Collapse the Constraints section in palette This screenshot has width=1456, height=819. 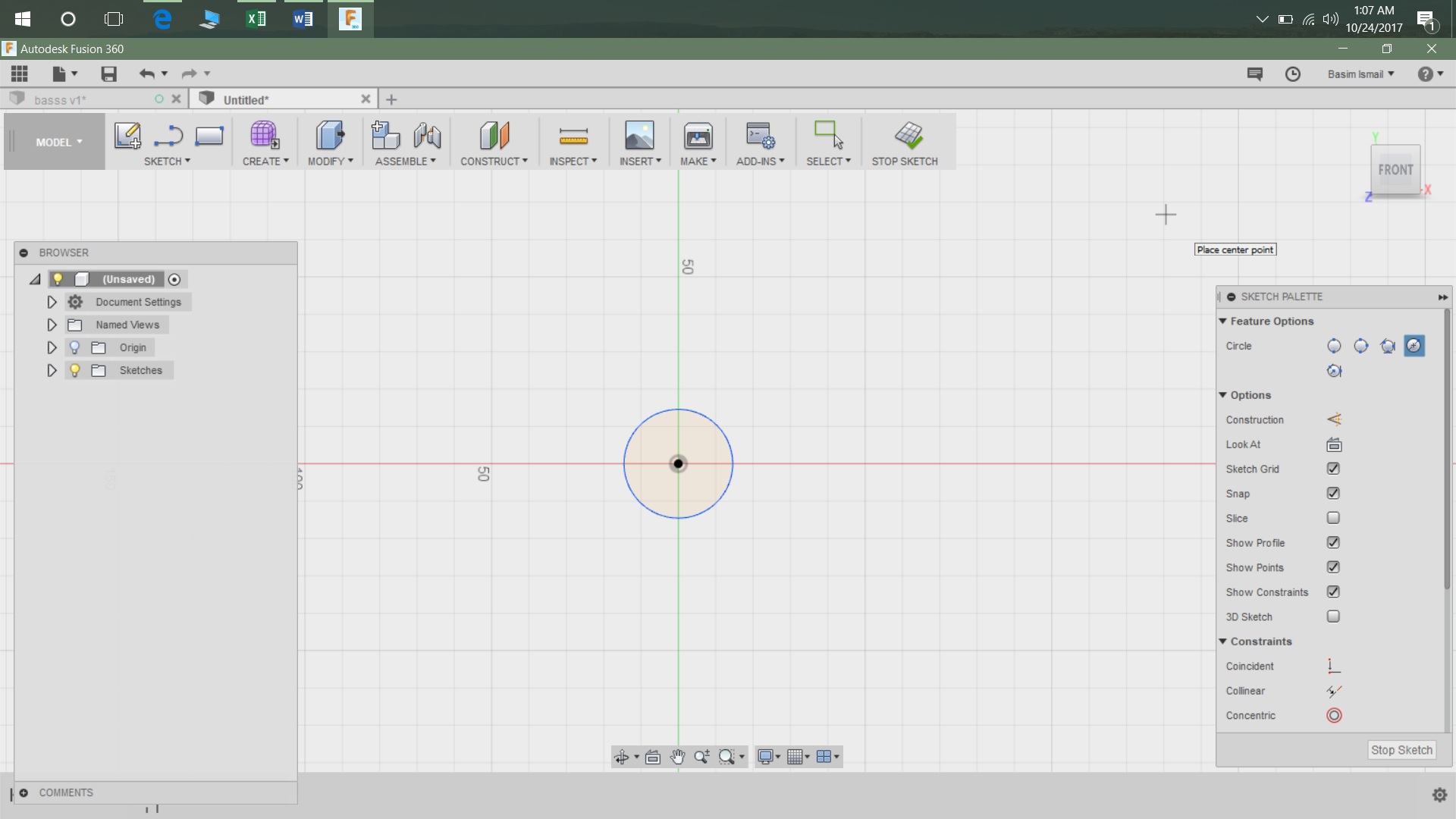click(1222, 642)
